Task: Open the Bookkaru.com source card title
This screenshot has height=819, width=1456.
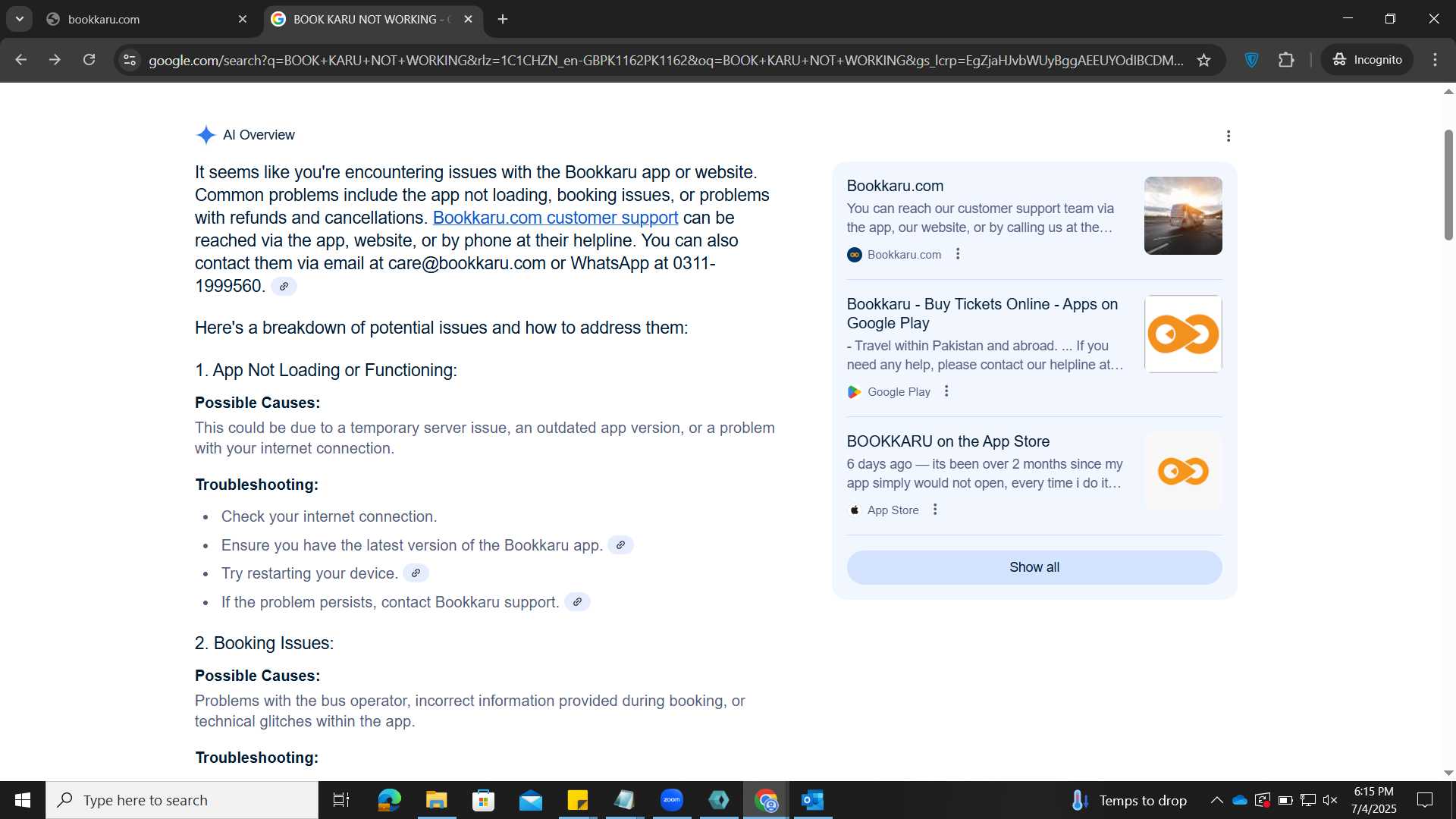Action: (x=895, y=186)
